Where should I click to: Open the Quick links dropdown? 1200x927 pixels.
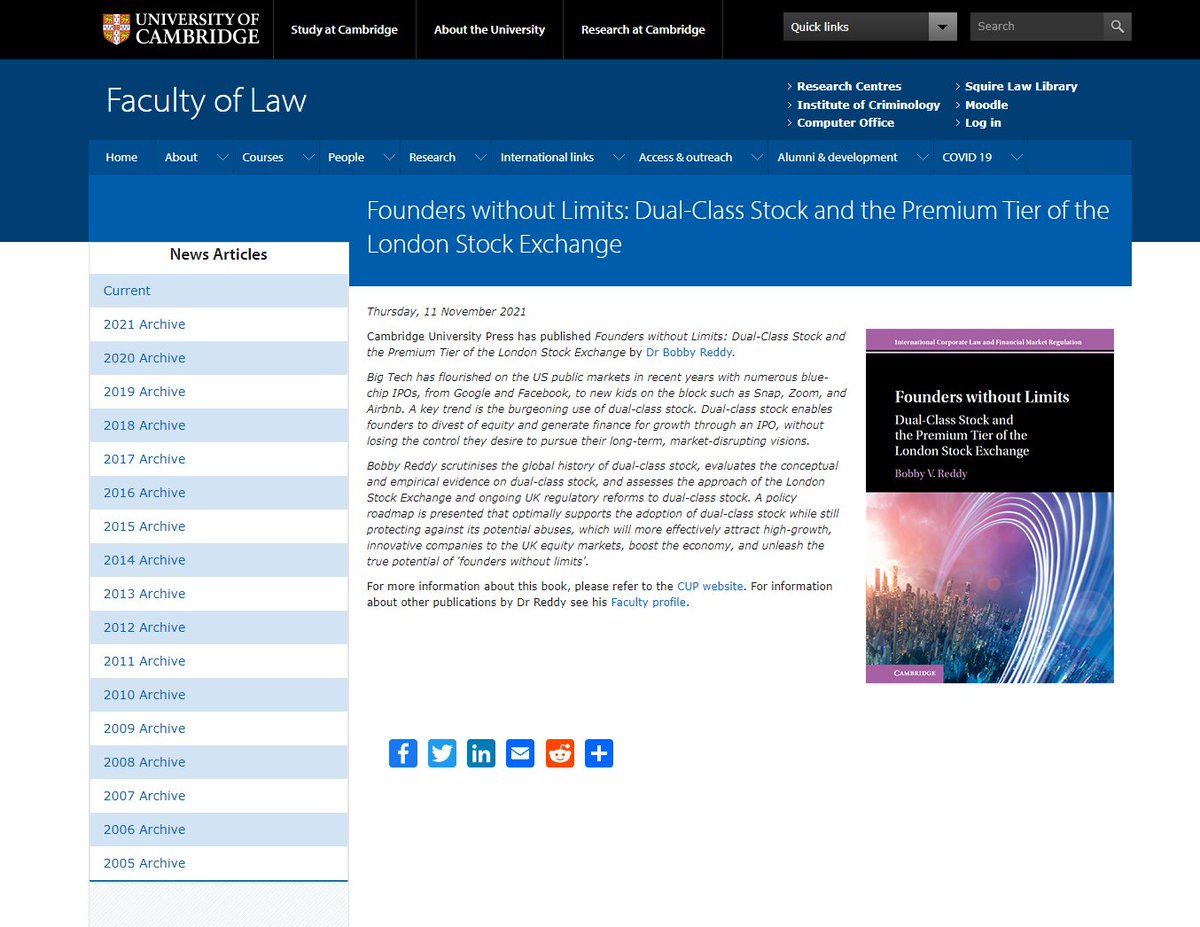(x=870, y=26)
